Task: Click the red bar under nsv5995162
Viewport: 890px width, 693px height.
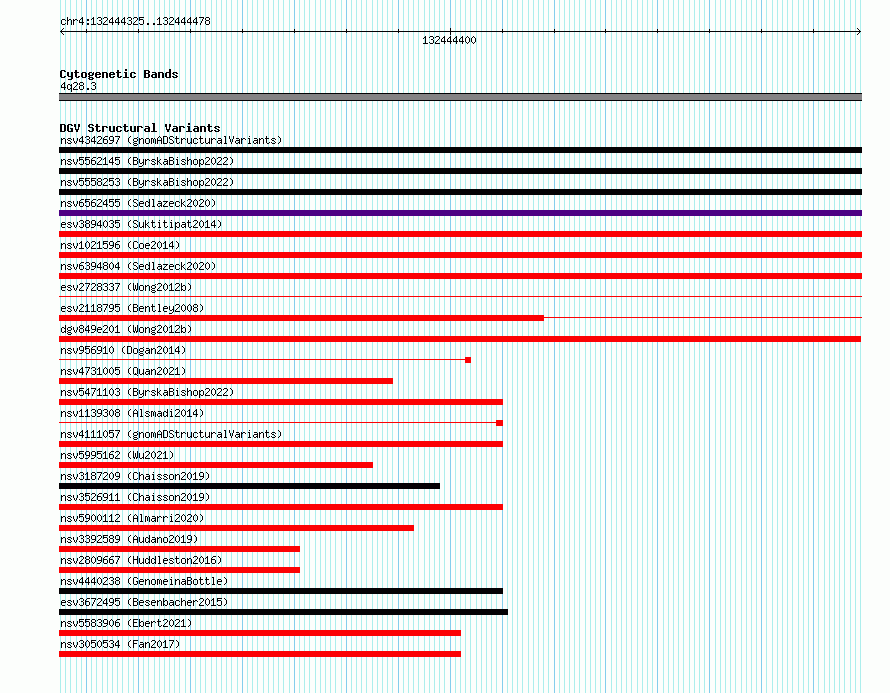Action: click(216, 465)
